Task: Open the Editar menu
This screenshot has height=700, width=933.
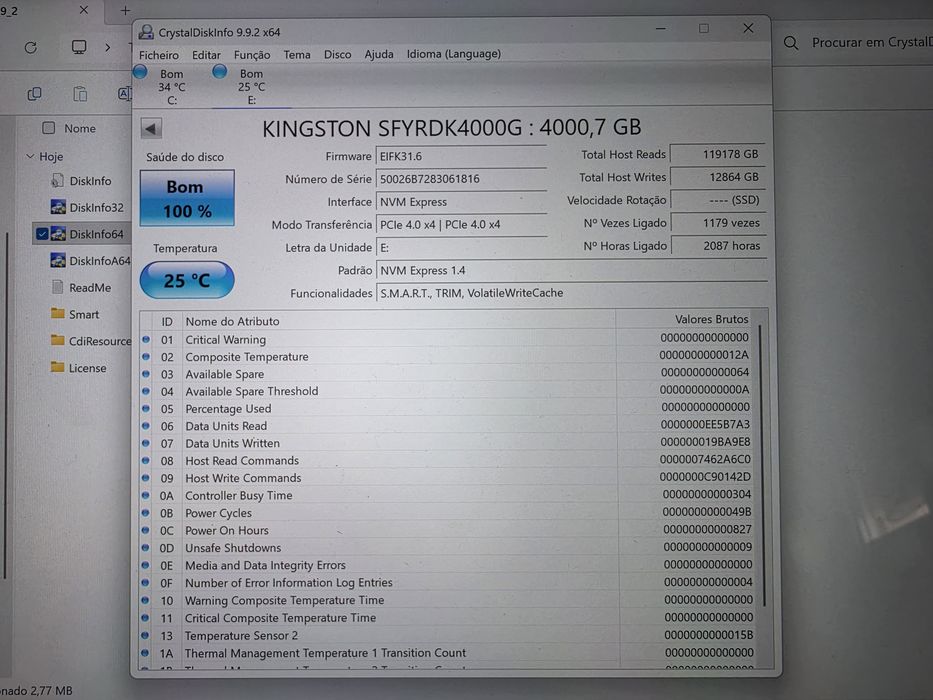Action: point(206,55)
